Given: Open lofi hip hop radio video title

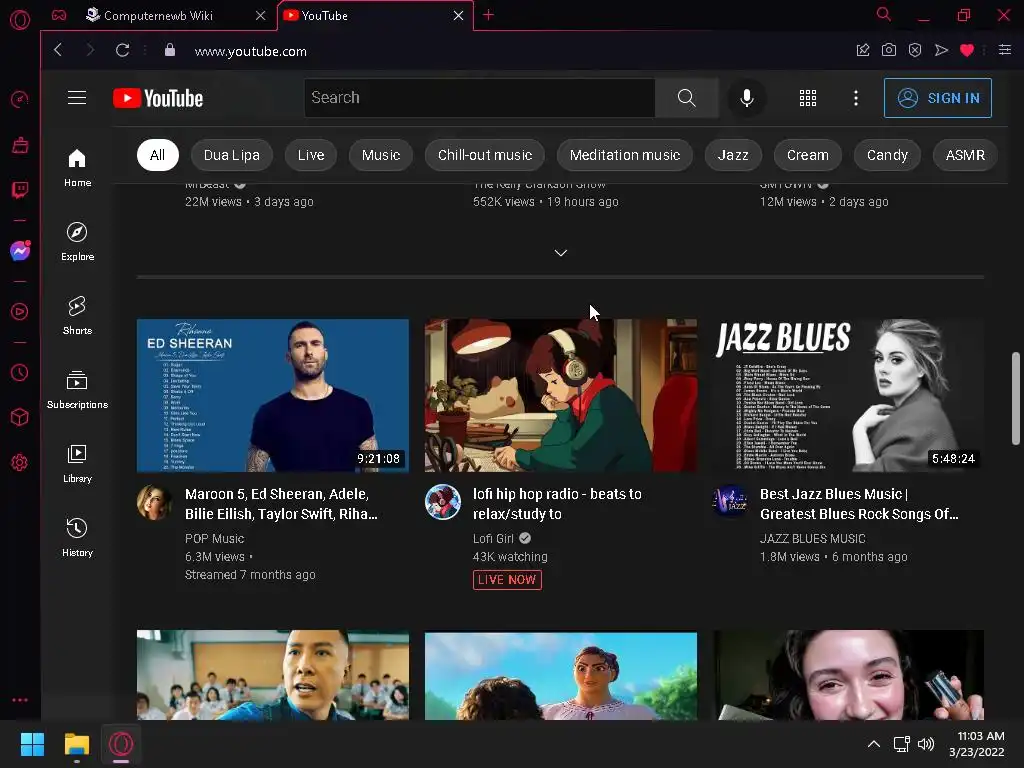Looking at the screenshot, I should click(x=557, y=504).
